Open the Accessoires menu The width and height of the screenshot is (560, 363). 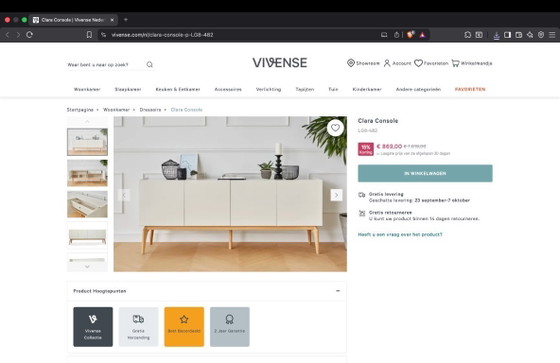[x=228, y=89]
